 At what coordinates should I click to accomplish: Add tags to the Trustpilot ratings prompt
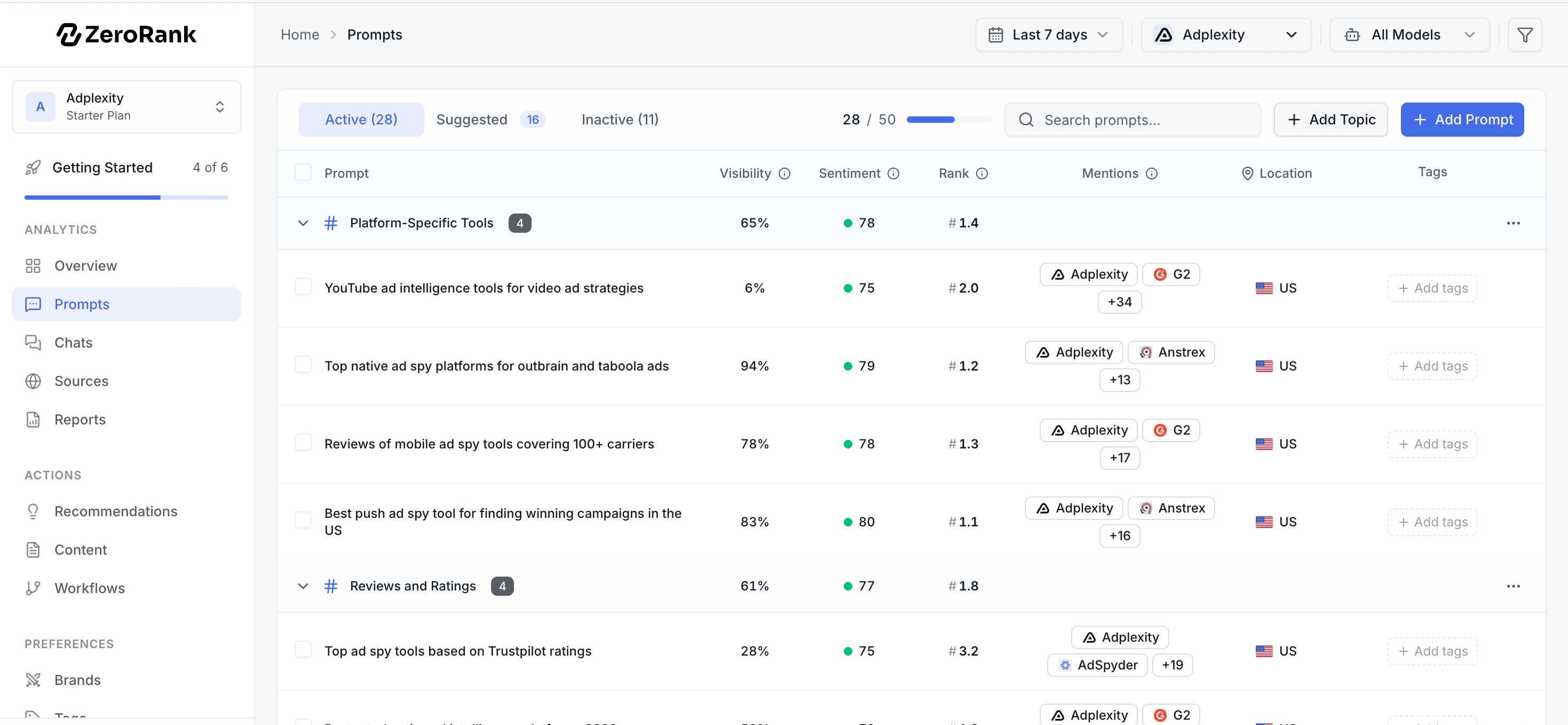tap(1432, 651)
